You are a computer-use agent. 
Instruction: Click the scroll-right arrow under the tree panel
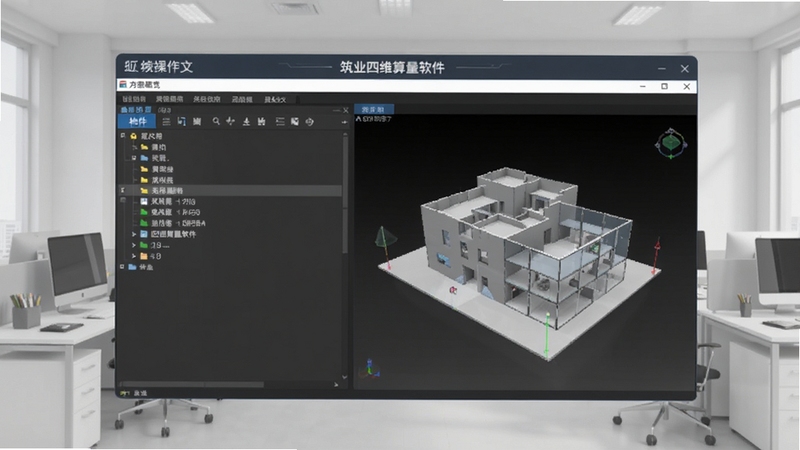(336, 384)
